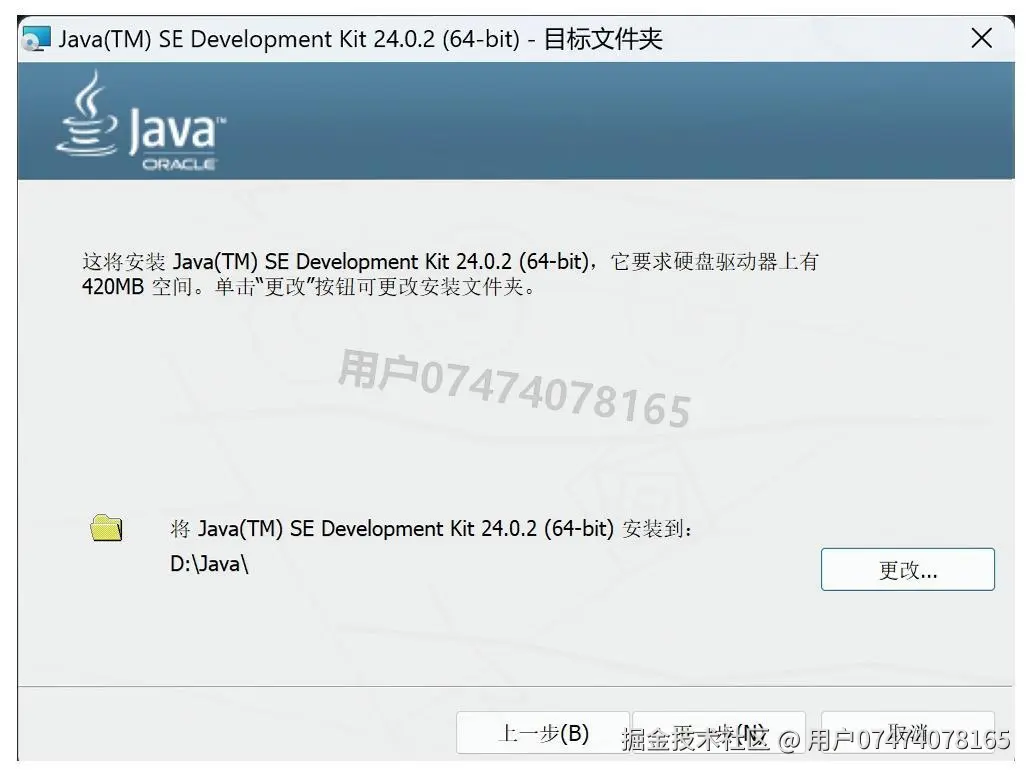Click the yellow destination folder icon
This screenshot has height=776, width=1033.
[x=106, y=528]
